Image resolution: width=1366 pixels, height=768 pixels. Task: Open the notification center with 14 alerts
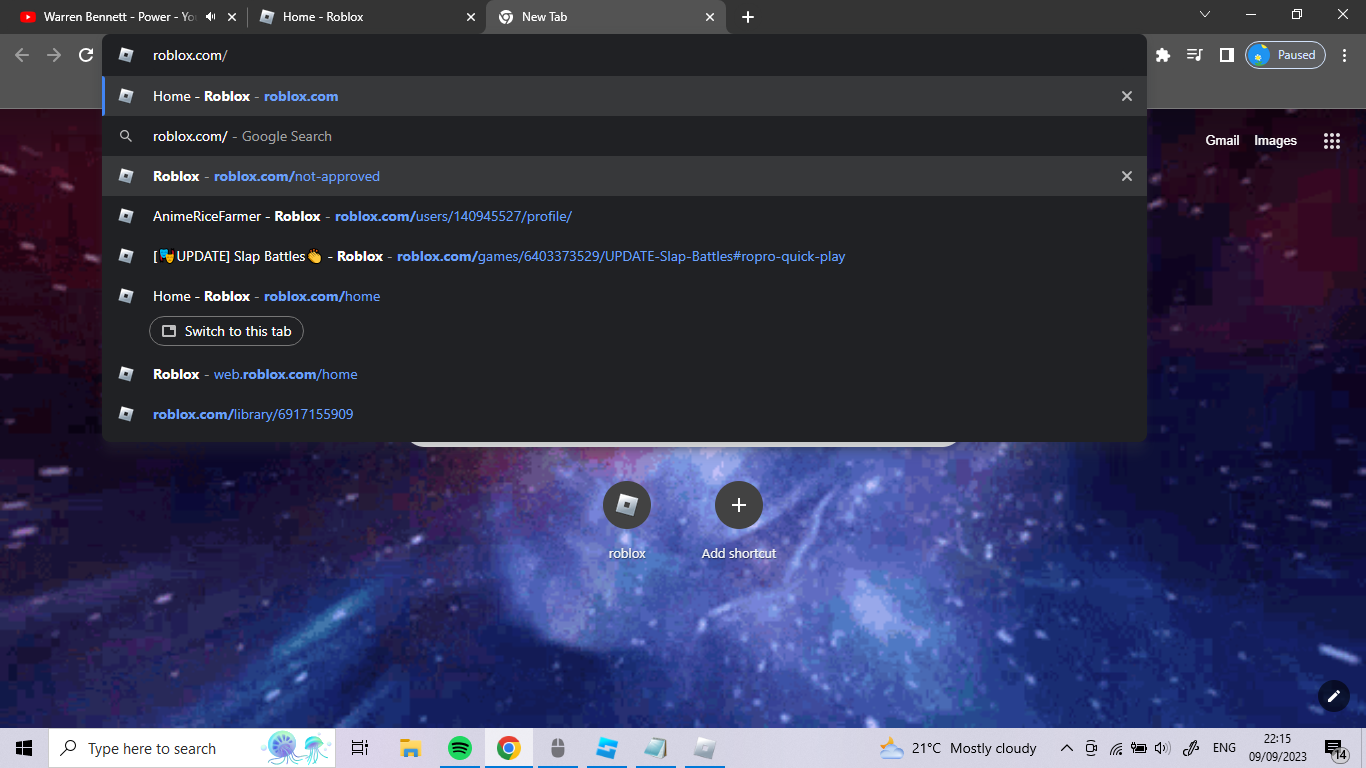click(1335, 749)
